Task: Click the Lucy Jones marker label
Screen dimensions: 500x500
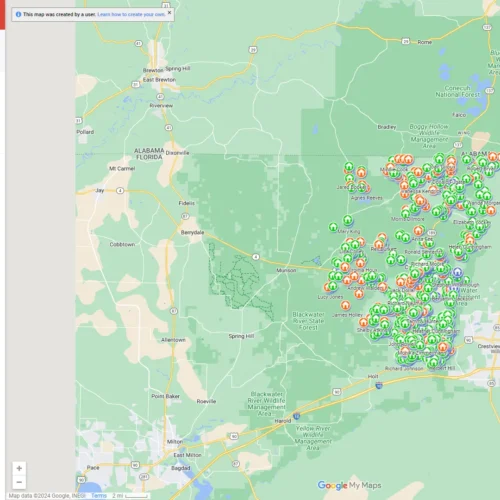Action: [x=330, y=297]
